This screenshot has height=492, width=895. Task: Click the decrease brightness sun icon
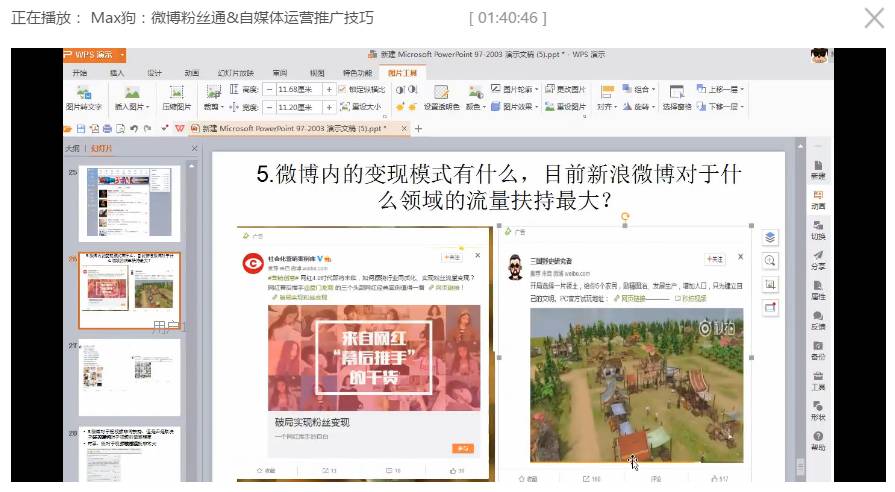click(x=412, y=107)
